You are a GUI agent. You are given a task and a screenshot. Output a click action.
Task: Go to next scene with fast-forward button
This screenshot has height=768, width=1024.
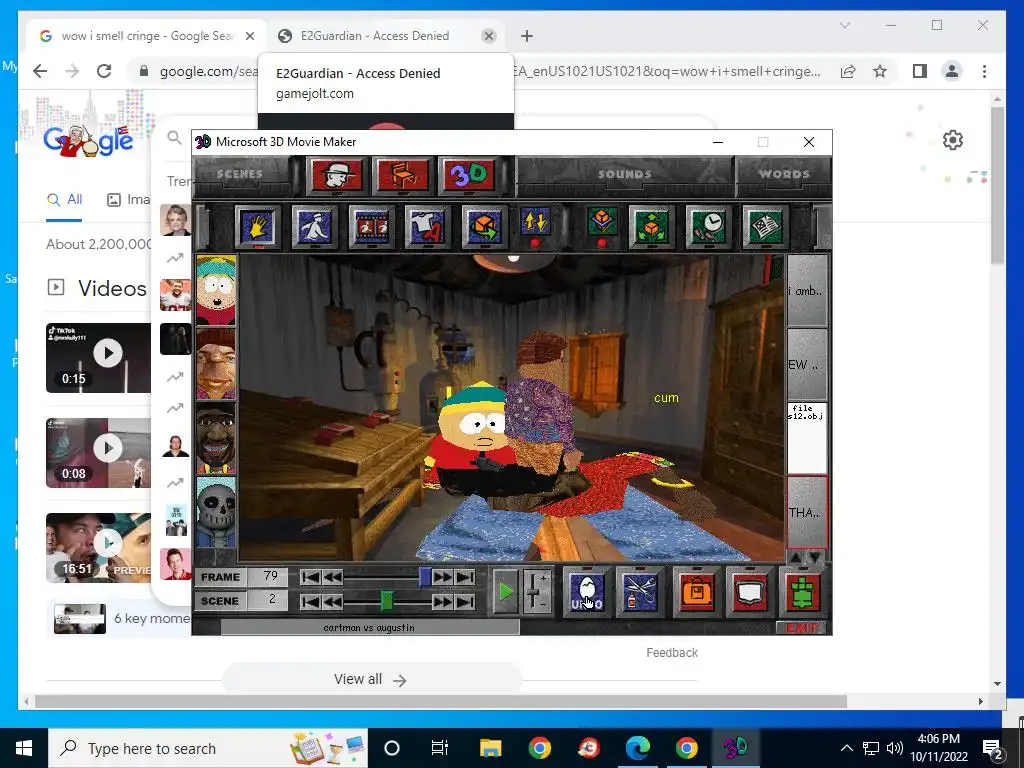coord(442,601)
